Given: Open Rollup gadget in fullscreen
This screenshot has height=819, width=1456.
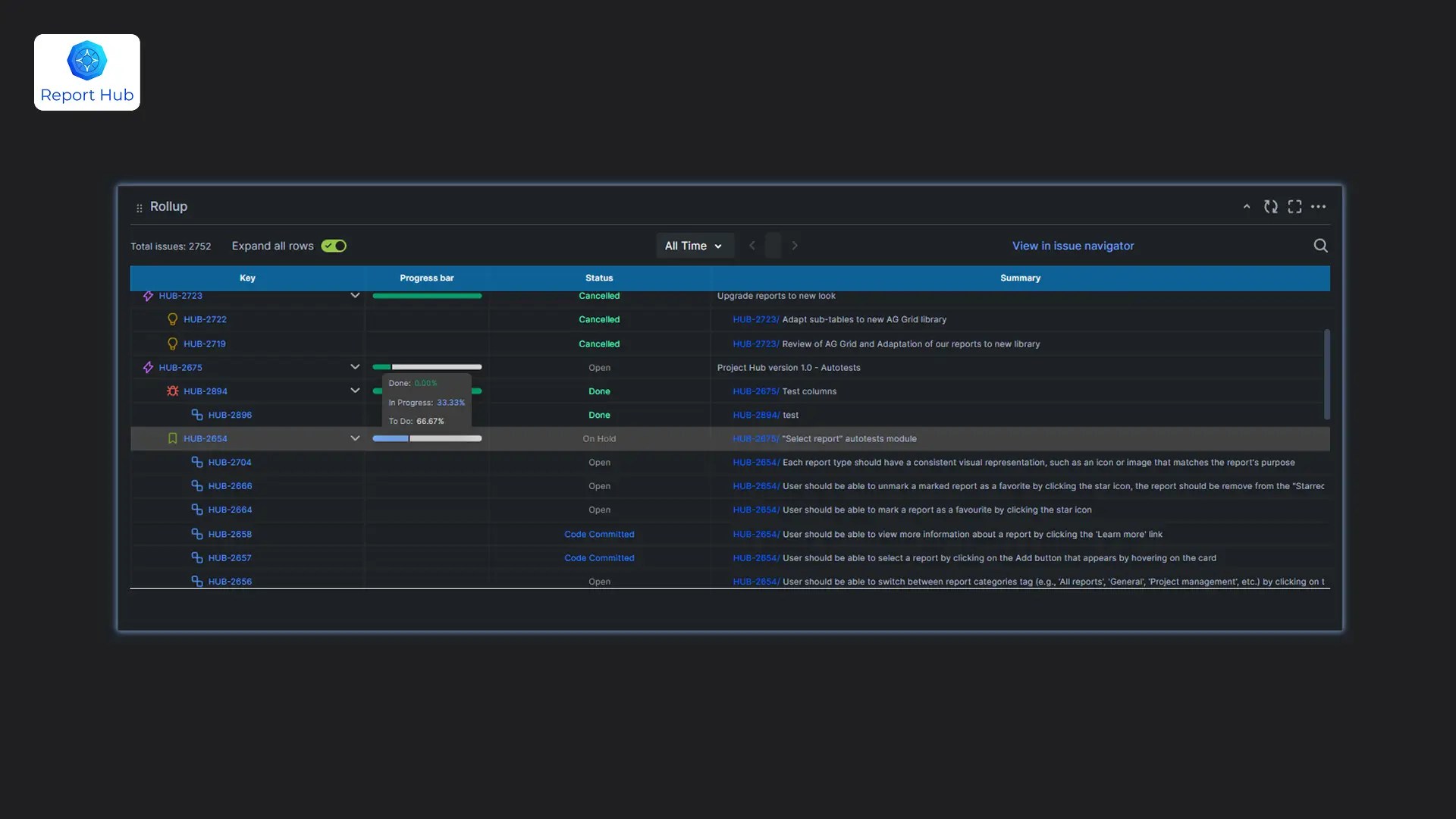Looking at the screenshot, I should (x=1294, y=206).
